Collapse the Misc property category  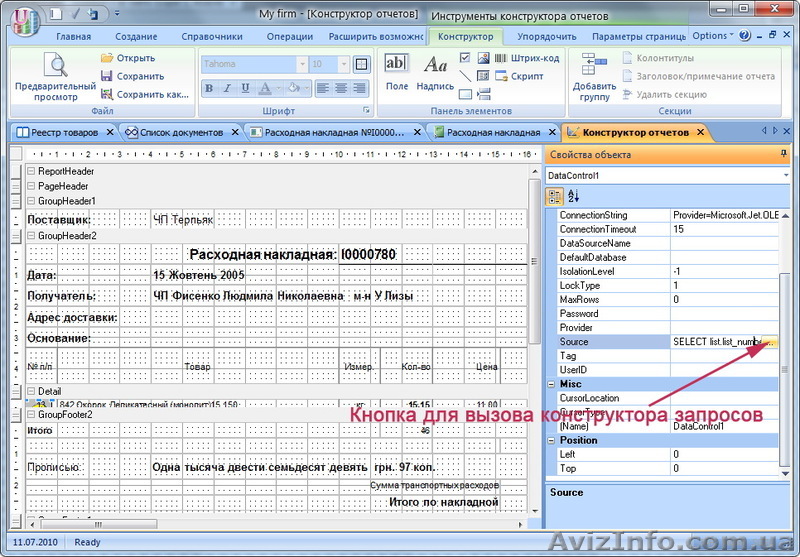551,384
